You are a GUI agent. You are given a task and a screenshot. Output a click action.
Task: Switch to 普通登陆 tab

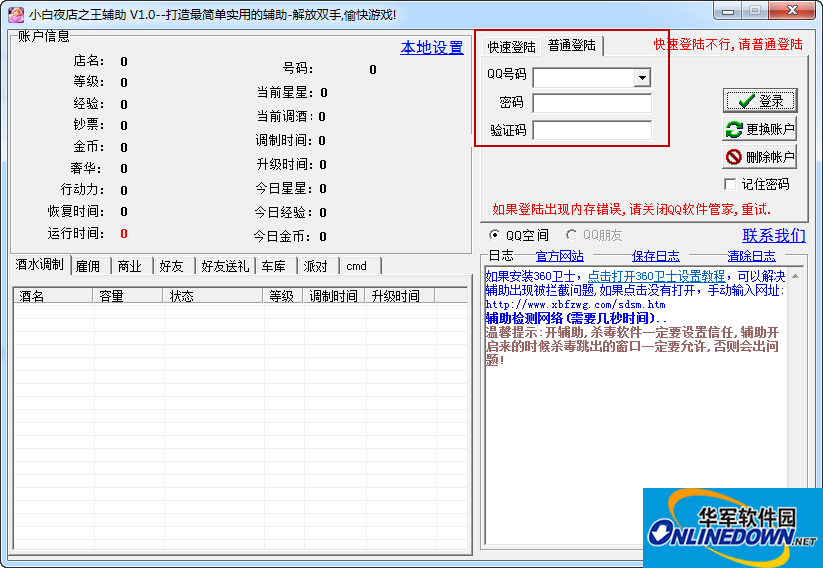pos(572,45)
